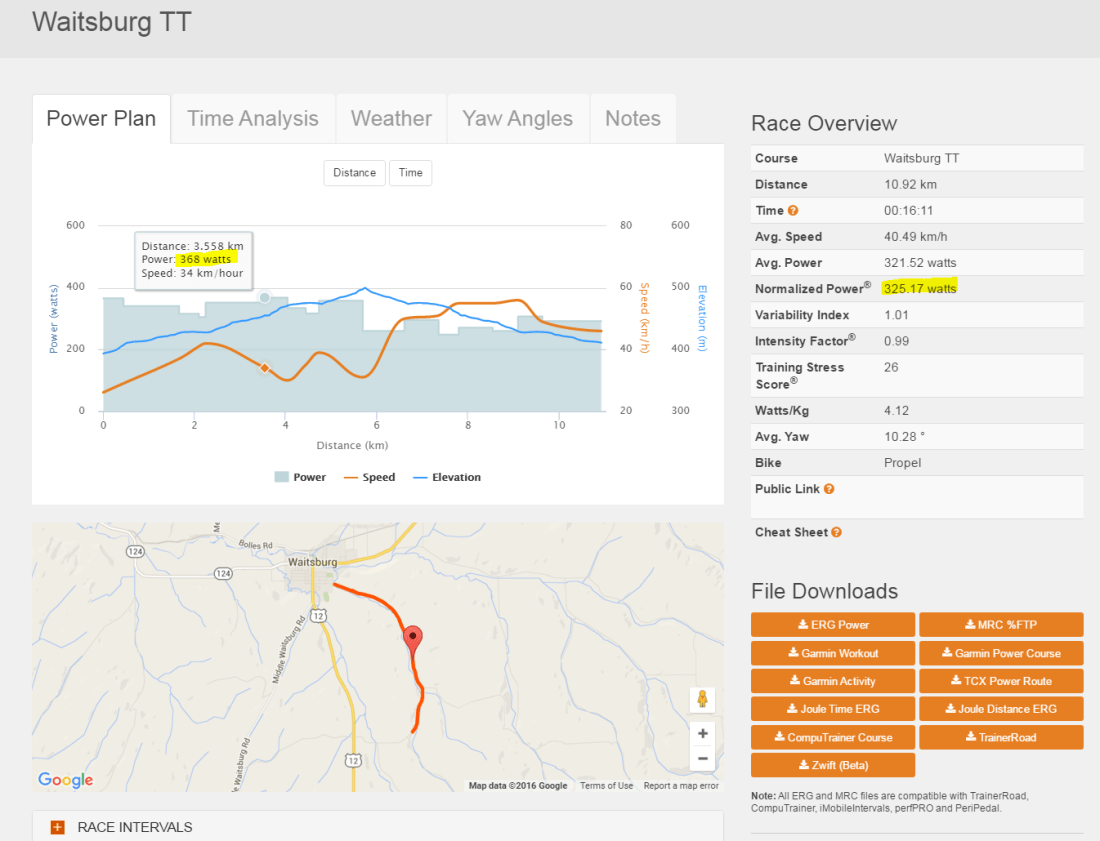Switch chart x-axis to Time

point(410,173)
